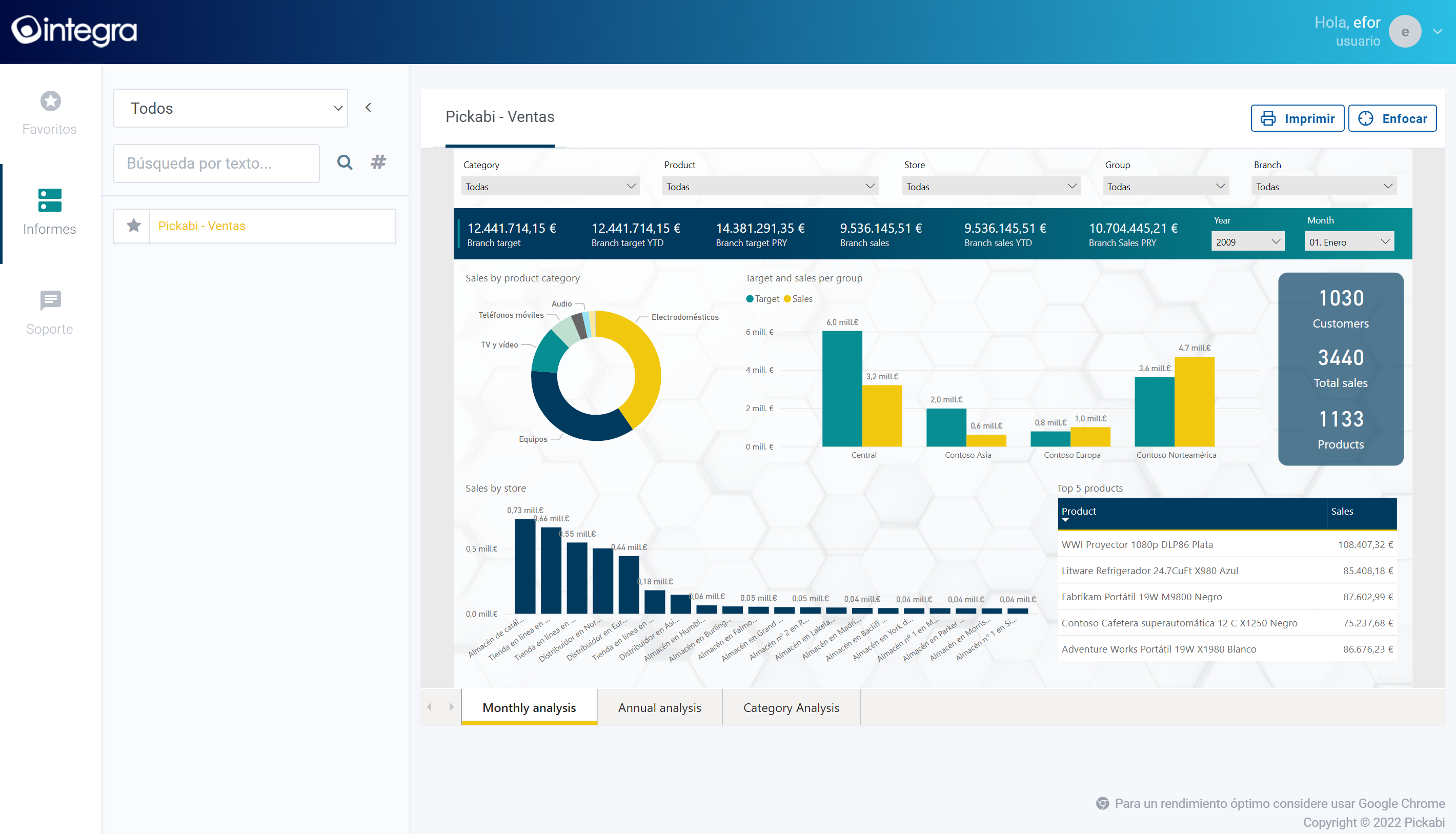Select the Central target bar

[x=842, y=389]
